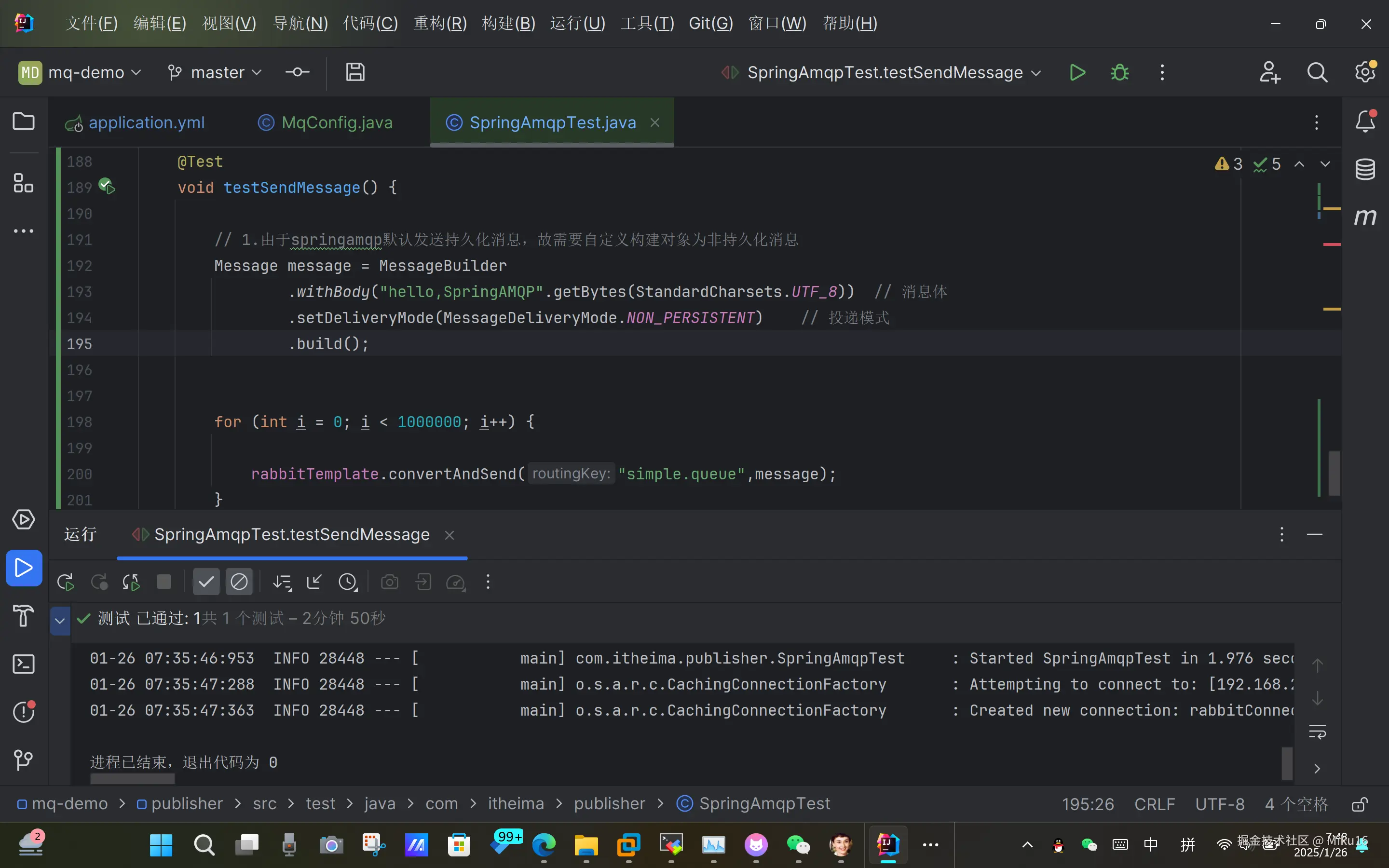
Task: Open the Build hammer tool window
Action: [24, 616]
